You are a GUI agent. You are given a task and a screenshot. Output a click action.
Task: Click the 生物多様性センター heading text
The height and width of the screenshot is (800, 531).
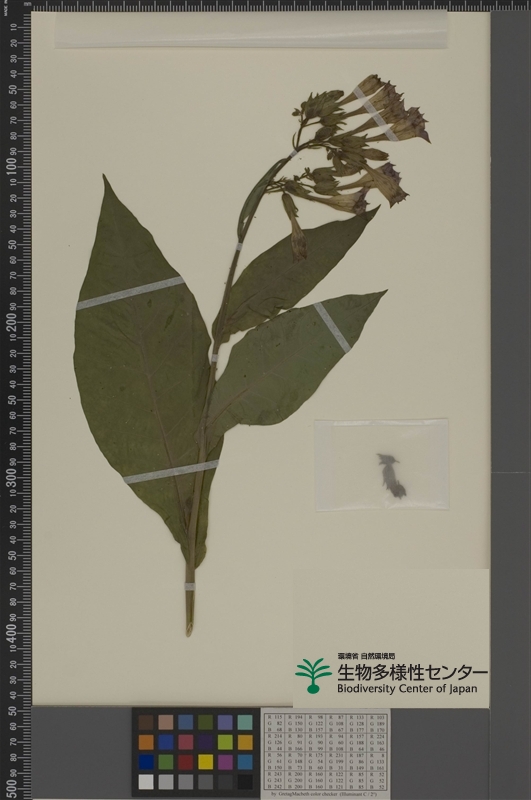coord(412,672)
